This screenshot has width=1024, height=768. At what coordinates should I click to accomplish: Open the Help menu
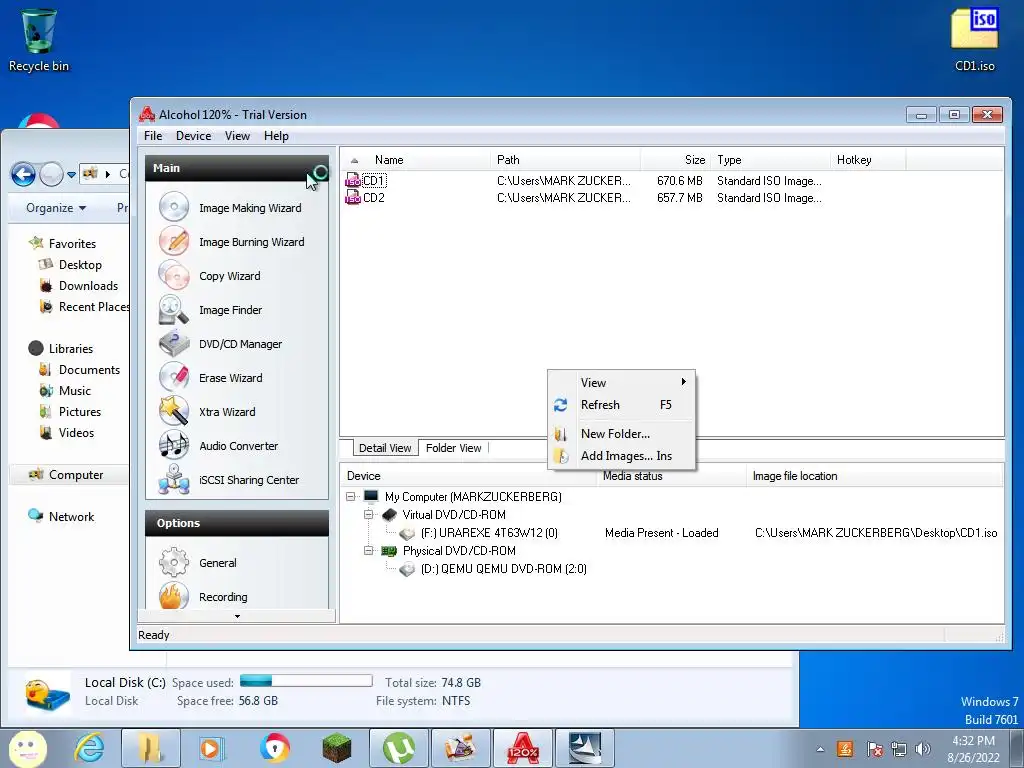coord(276,136)
